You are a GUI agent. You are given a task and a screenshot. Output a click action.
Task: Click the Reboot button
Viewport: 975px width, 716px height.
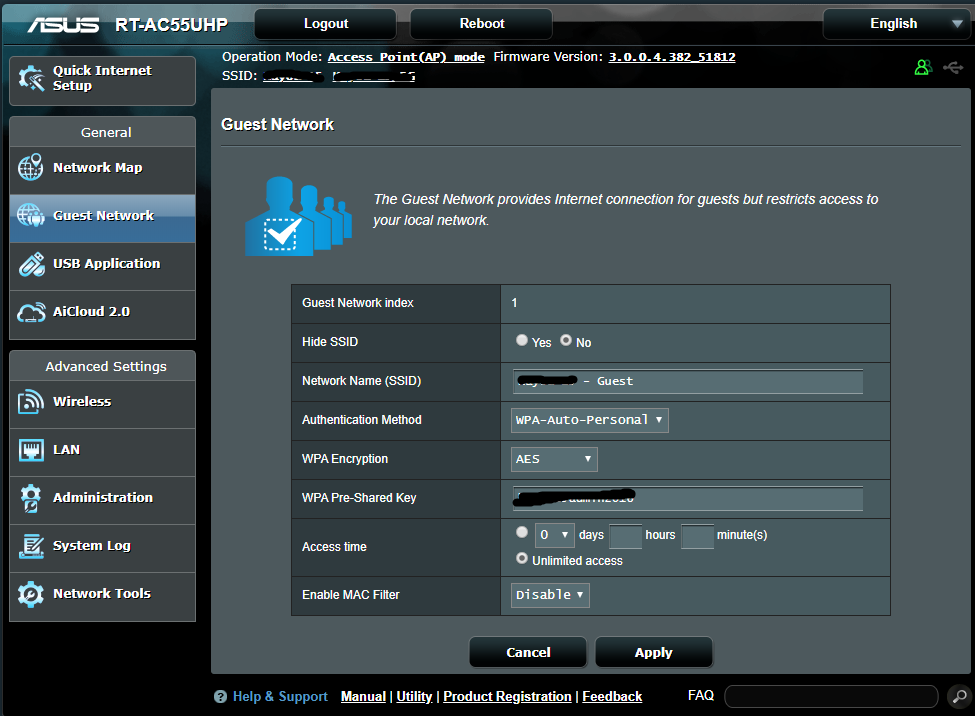pos(481,24)
